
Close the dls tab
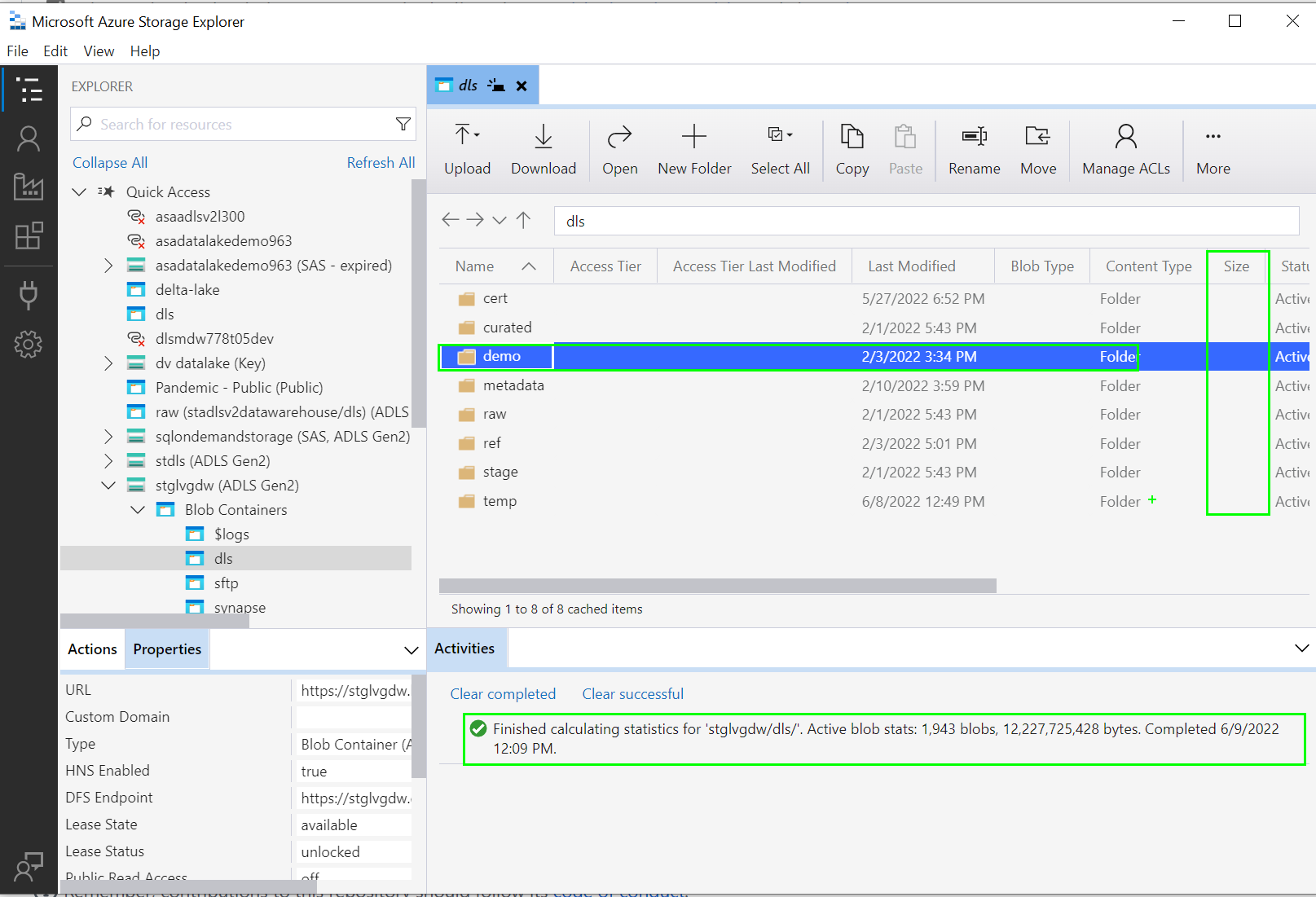coord(522,86)
